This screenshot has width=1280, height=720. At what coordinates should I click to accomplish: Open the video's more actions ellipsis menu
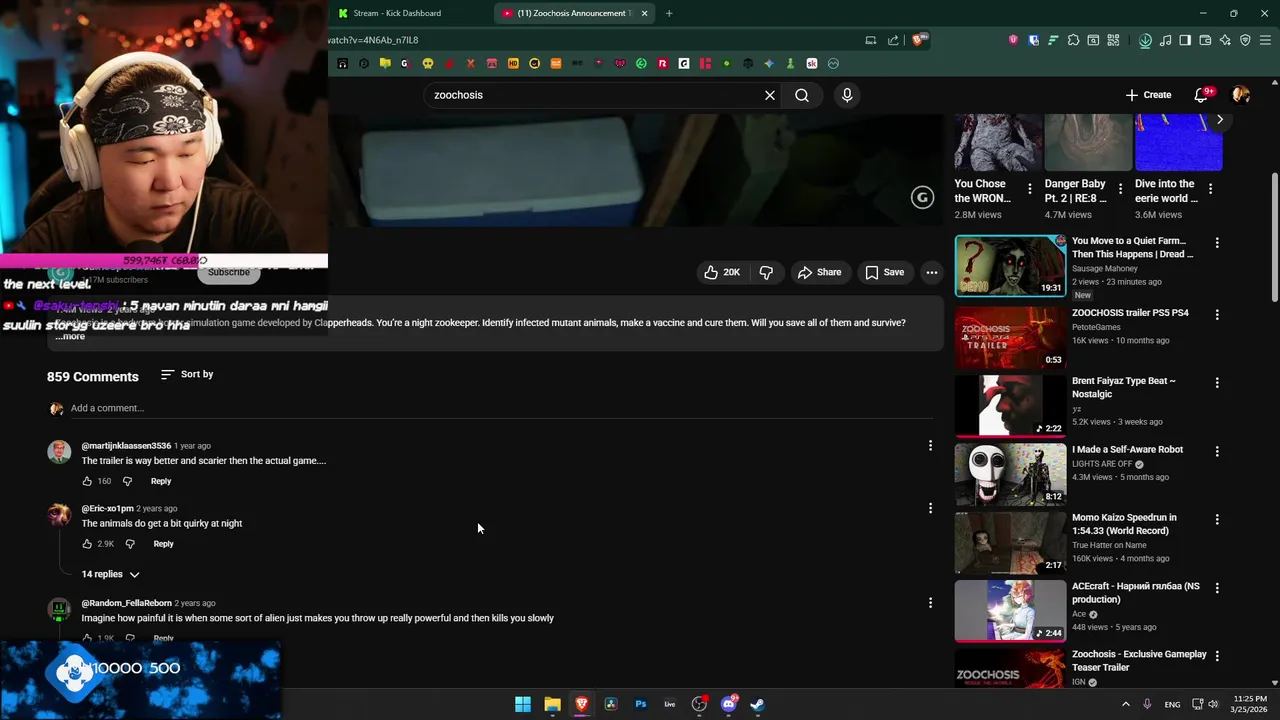pos(931,272)
